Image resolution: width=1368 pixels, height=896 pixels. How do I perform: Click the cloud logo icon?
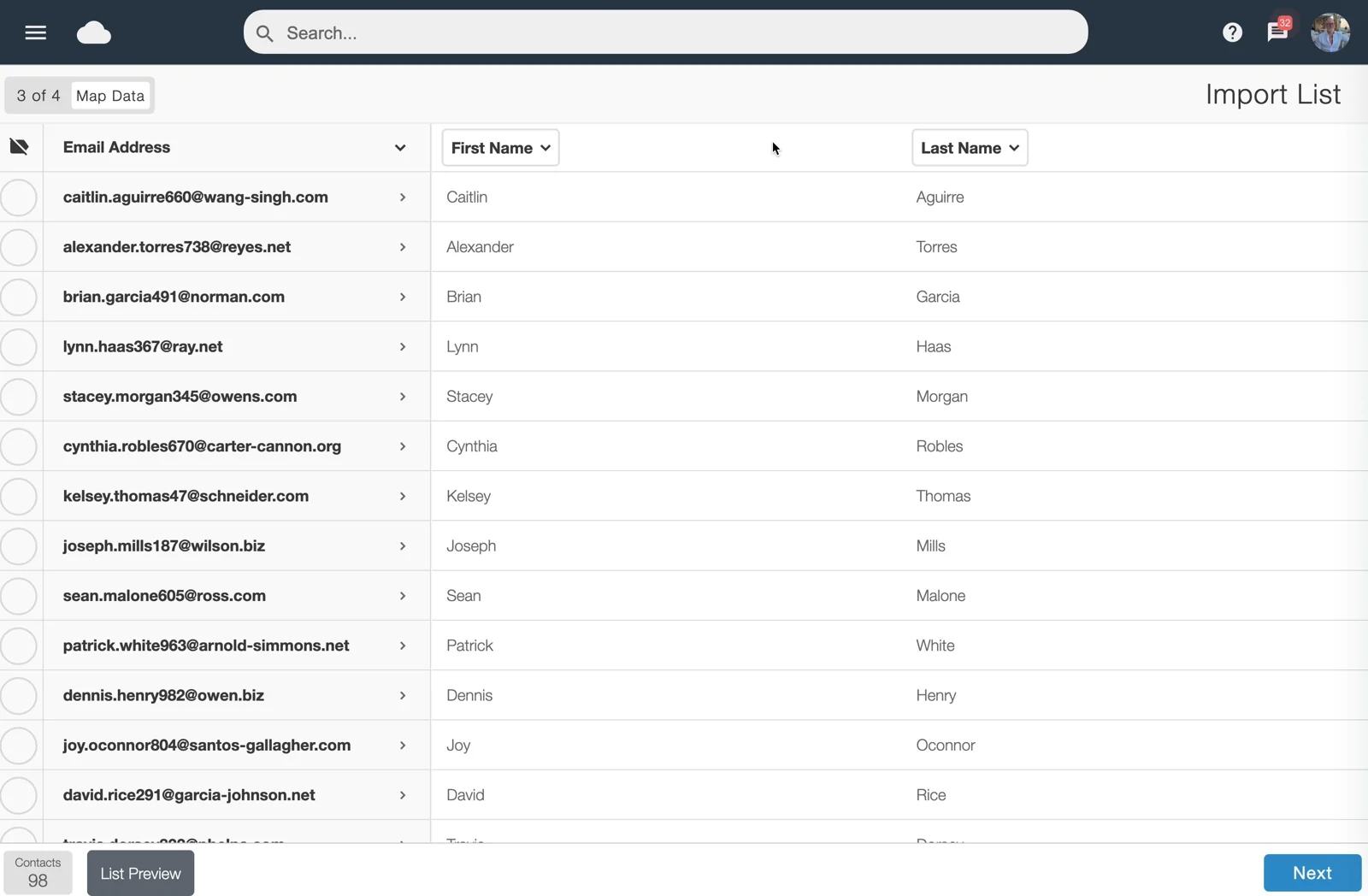click(x=94, y=32)
